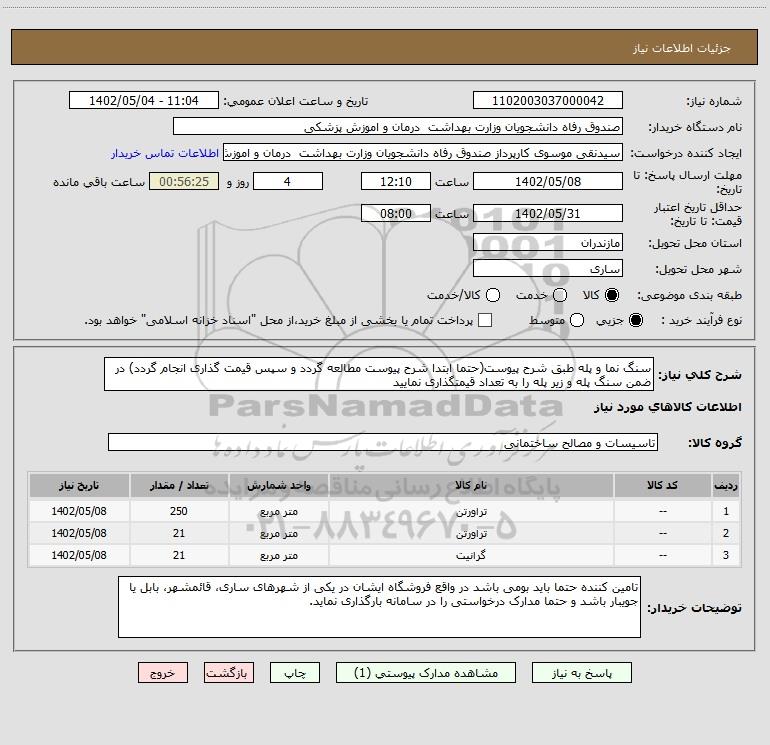Click quantity 21 in the گرانیت row
The image size is (770, 745).
[179, 555]
